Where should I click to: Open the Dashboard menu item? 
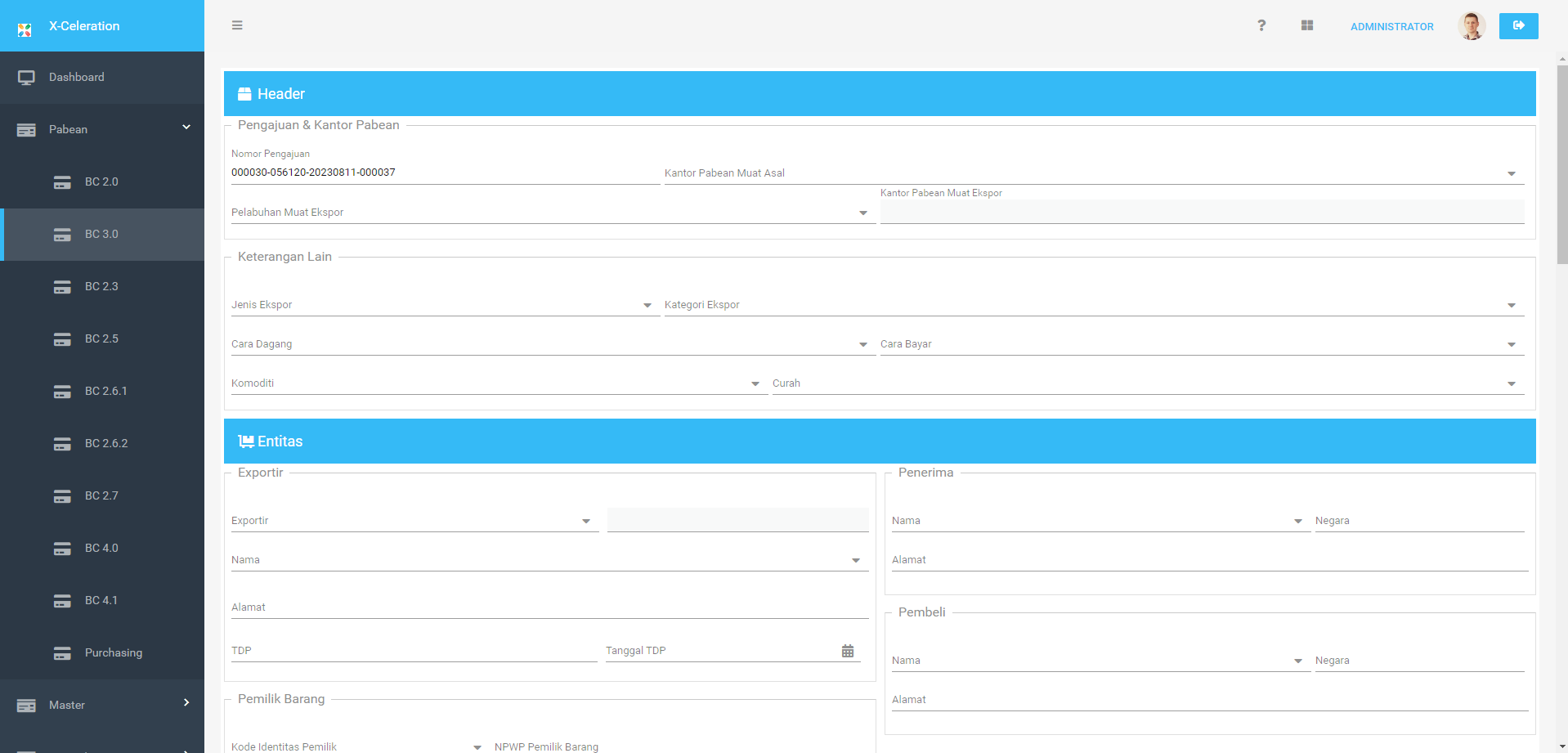click(102, 78)
